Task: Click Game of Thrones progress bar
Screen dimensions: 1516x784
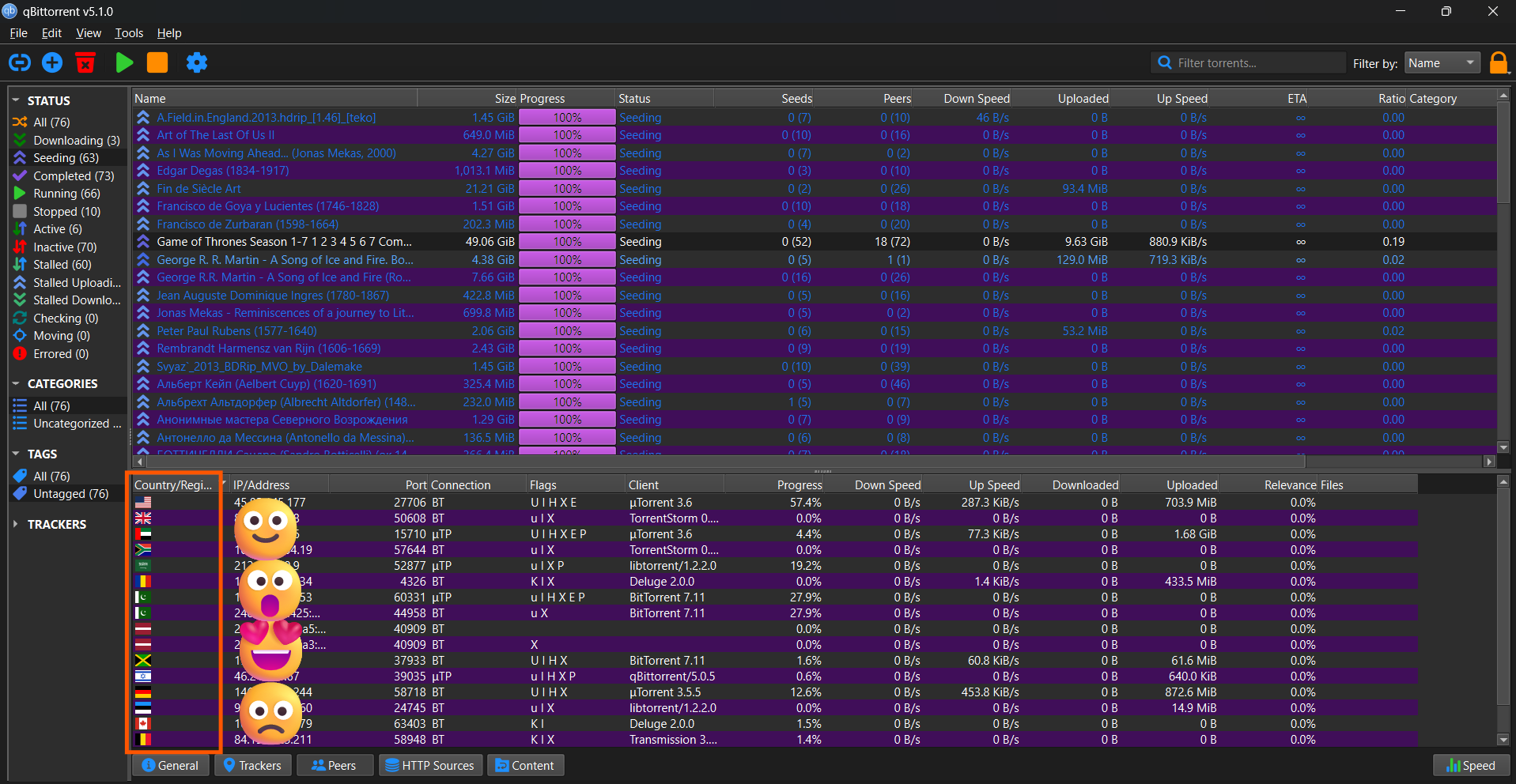Action: tap(567, 242)
